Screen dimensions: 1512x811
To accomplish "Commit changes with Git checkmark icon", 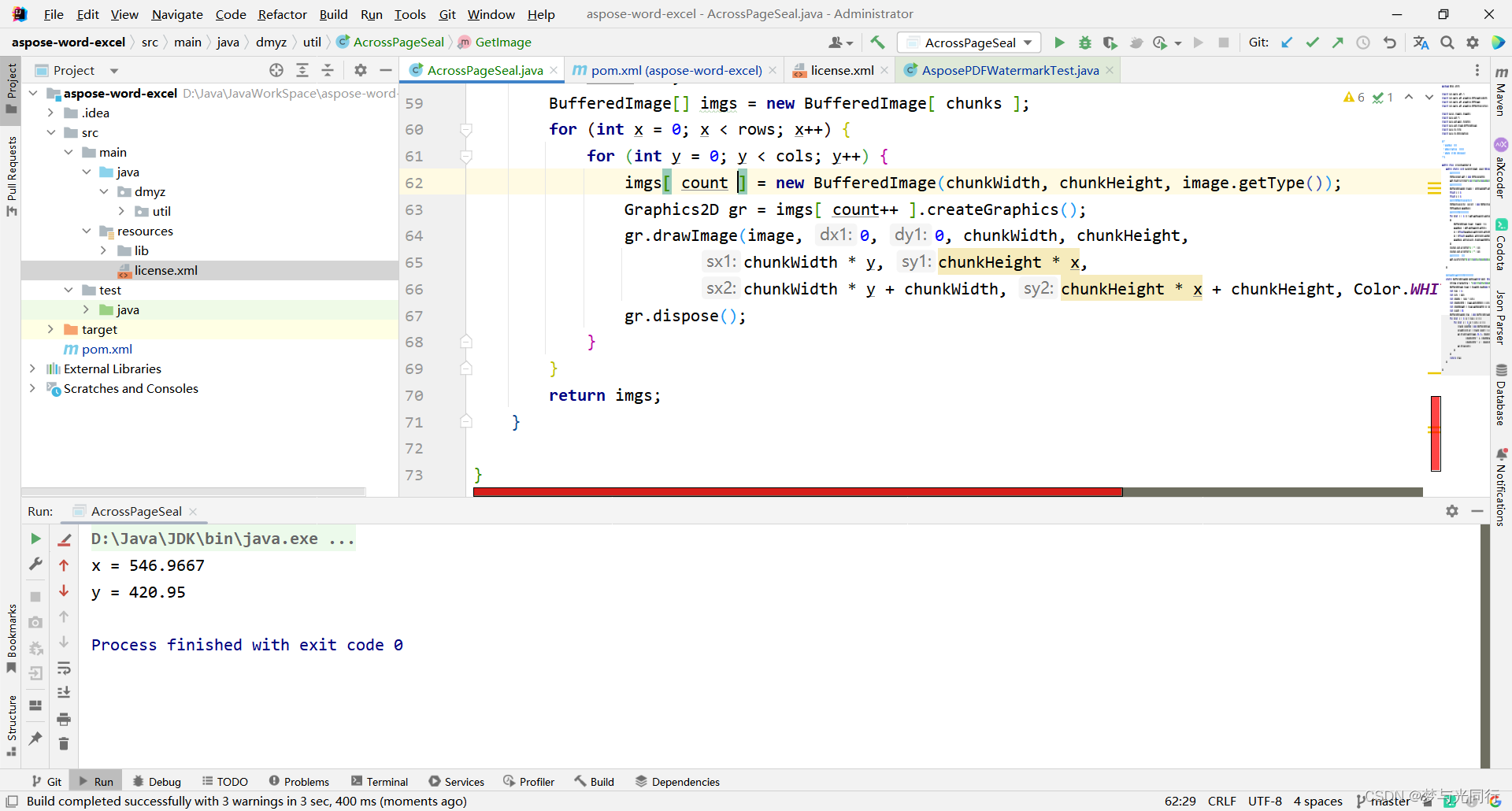I will point(1312,43).
